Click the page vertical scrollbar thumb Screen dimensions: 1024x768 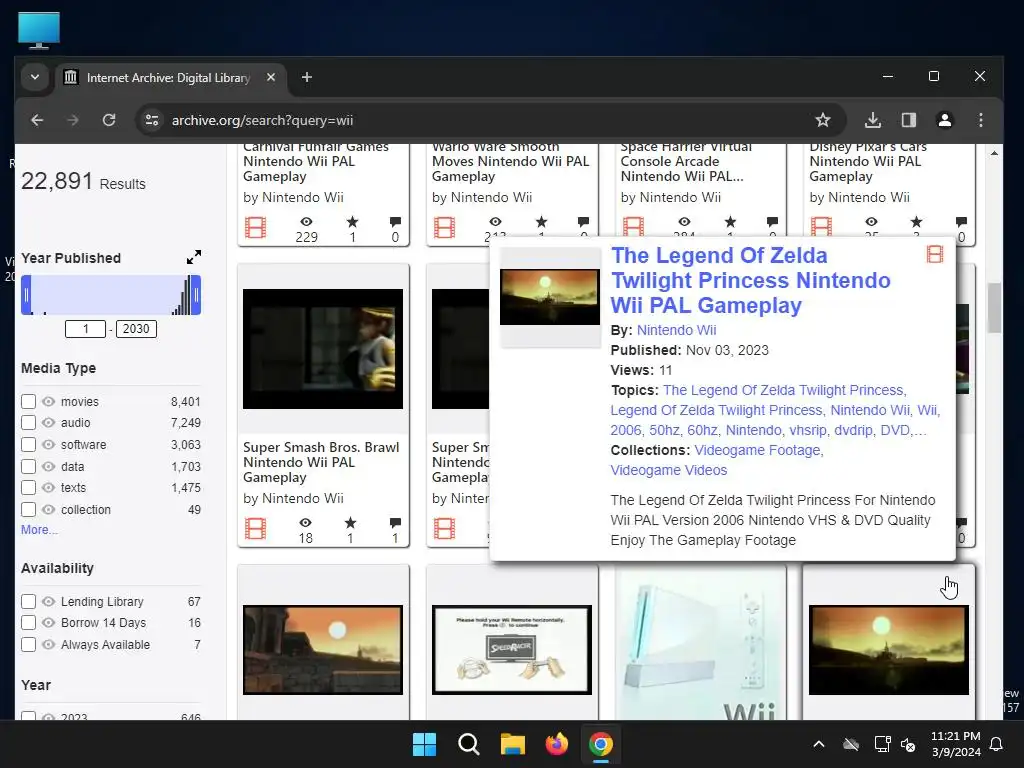[994, 307]
